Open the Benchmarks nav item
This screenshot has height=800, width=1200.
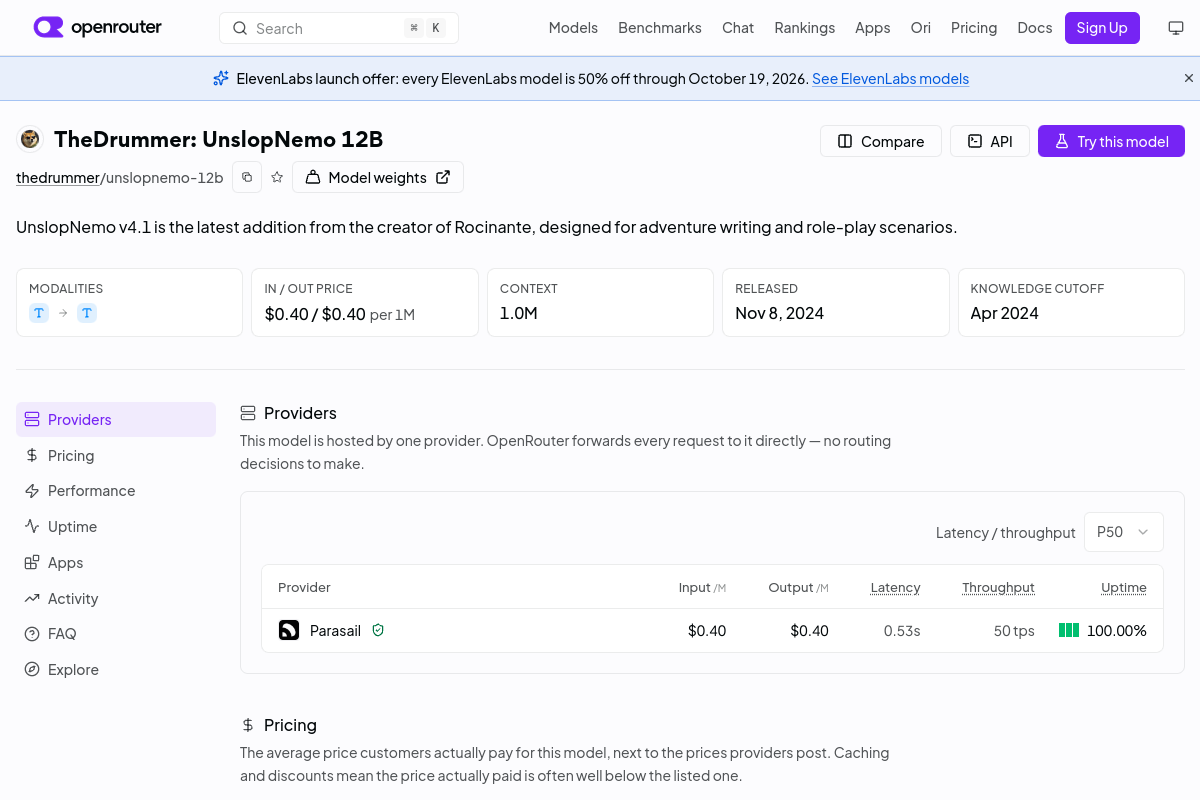(x=660, y=28)
